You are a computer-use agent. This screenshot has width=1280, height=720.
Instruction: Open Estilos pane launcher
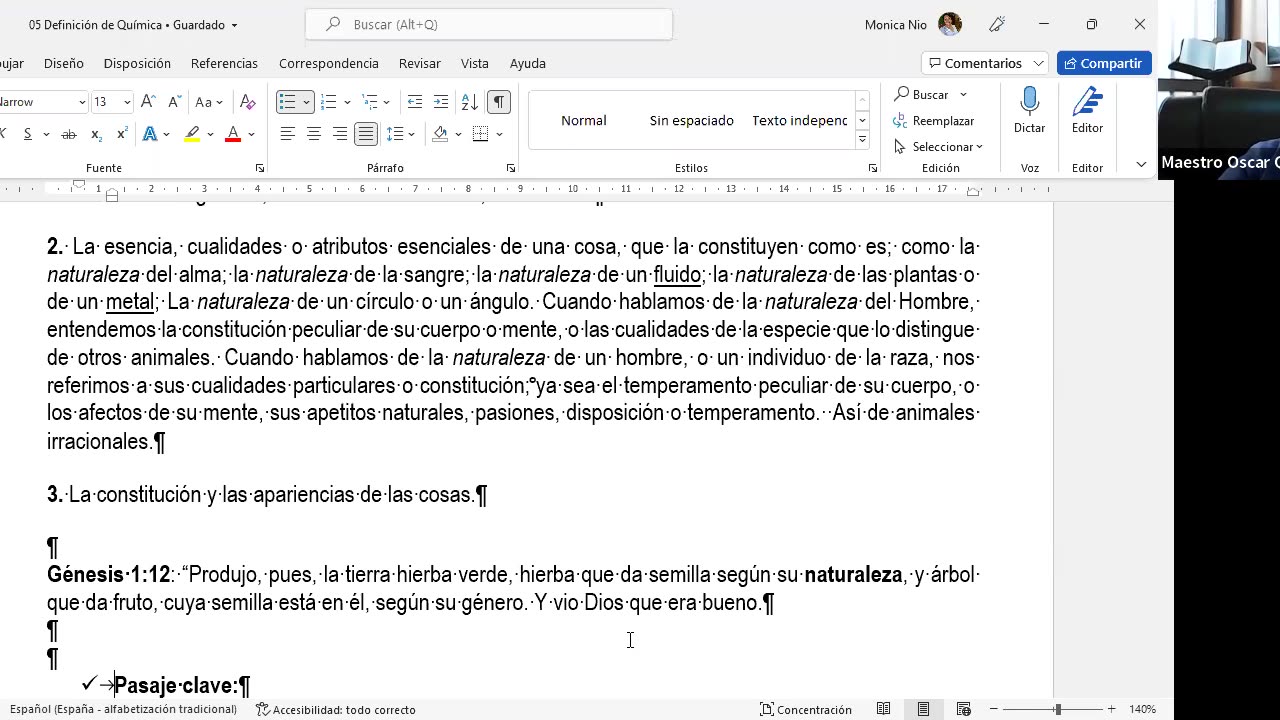coord(872,168)
